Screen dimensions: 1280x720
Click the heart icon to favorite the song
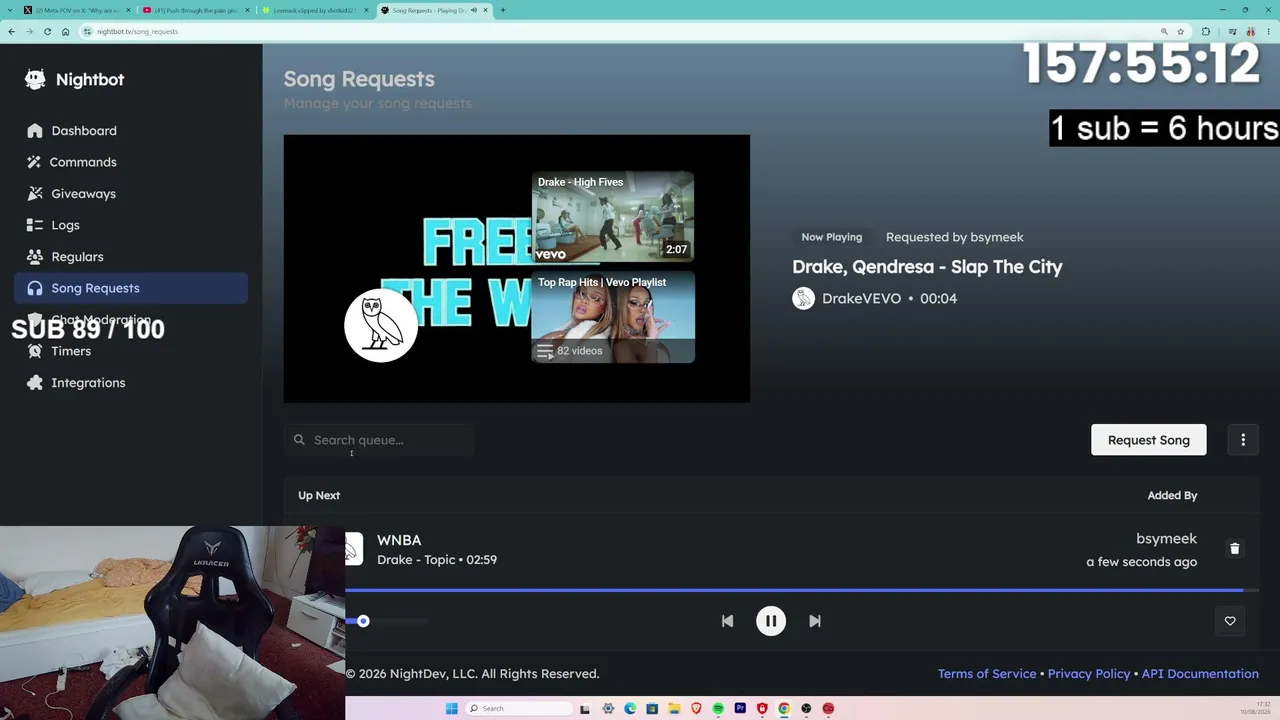[x=1230, y=621]
